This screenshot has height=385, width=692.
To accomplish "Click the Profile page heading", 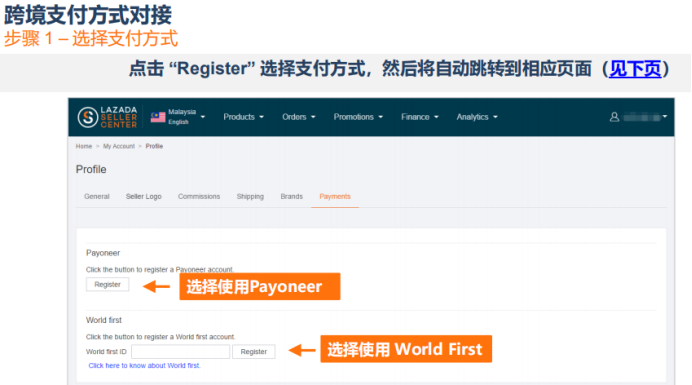I will [91, 170].
